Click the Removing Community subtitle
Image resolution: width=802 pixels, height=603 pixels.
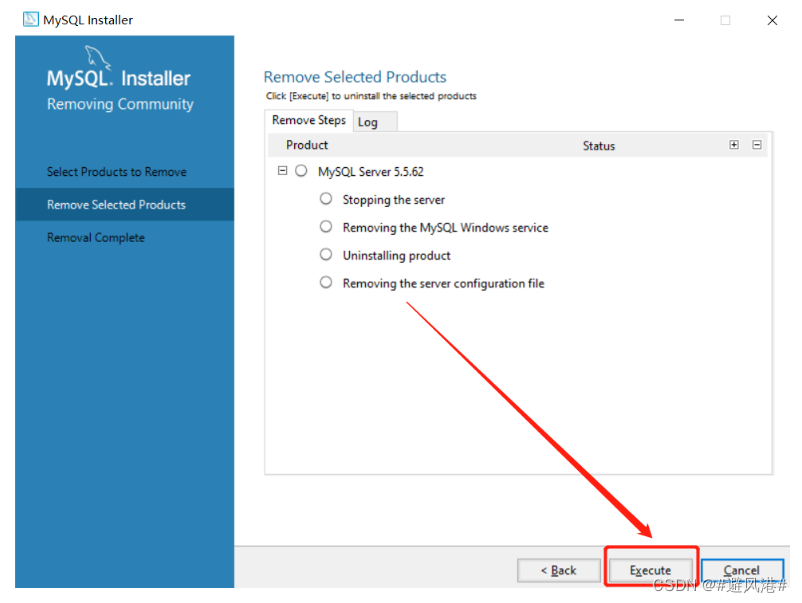tap(120, 104)
